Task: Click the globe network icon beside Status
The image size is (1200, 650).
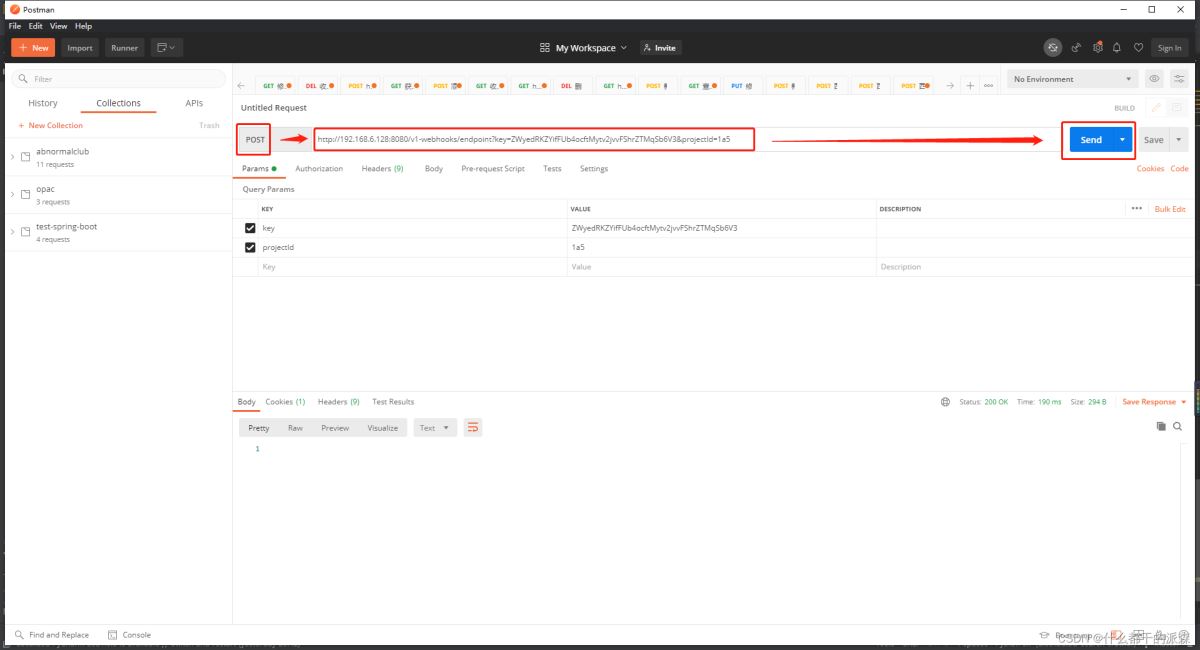Action: pos(945,402)
